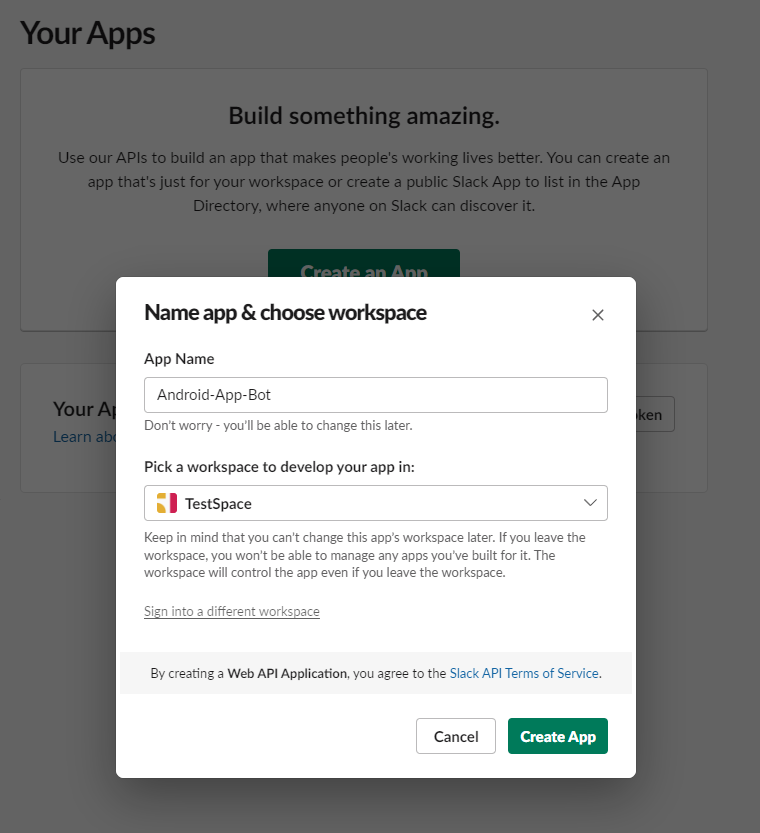Click the App Name label
This screenshot has width=760, height=833.
click(x=179, y=359)
